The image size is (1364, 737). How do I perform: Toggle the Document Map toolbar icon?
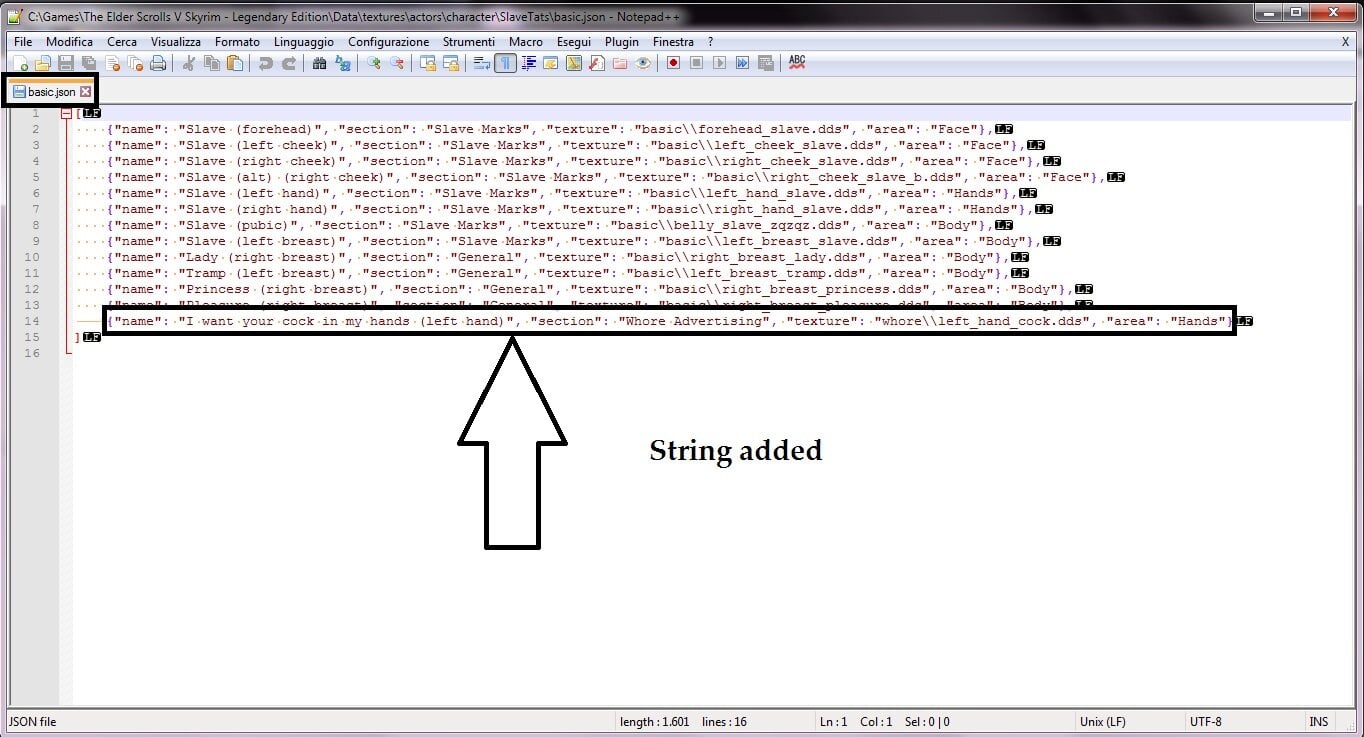coord(574,63)
